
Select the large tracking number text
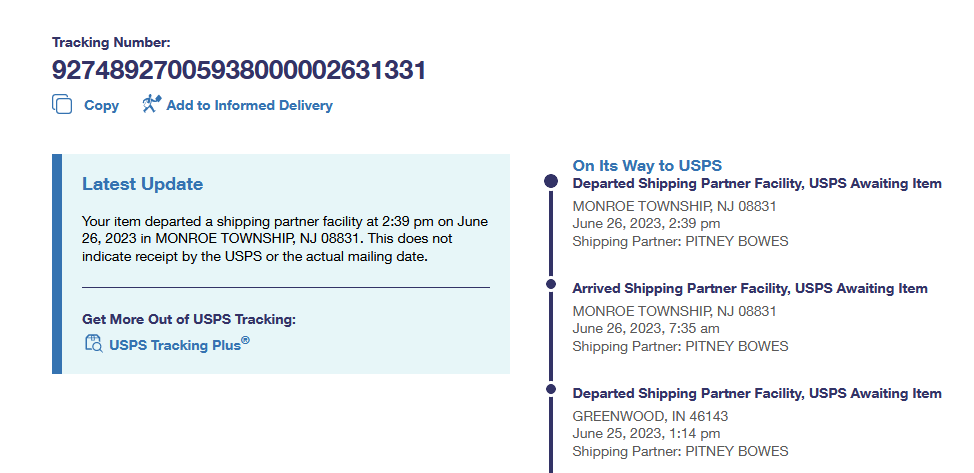point(239,71)
